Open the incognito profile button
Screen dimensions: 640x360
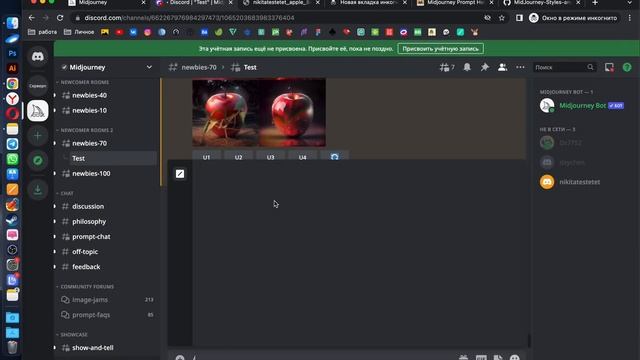point(574,18)
